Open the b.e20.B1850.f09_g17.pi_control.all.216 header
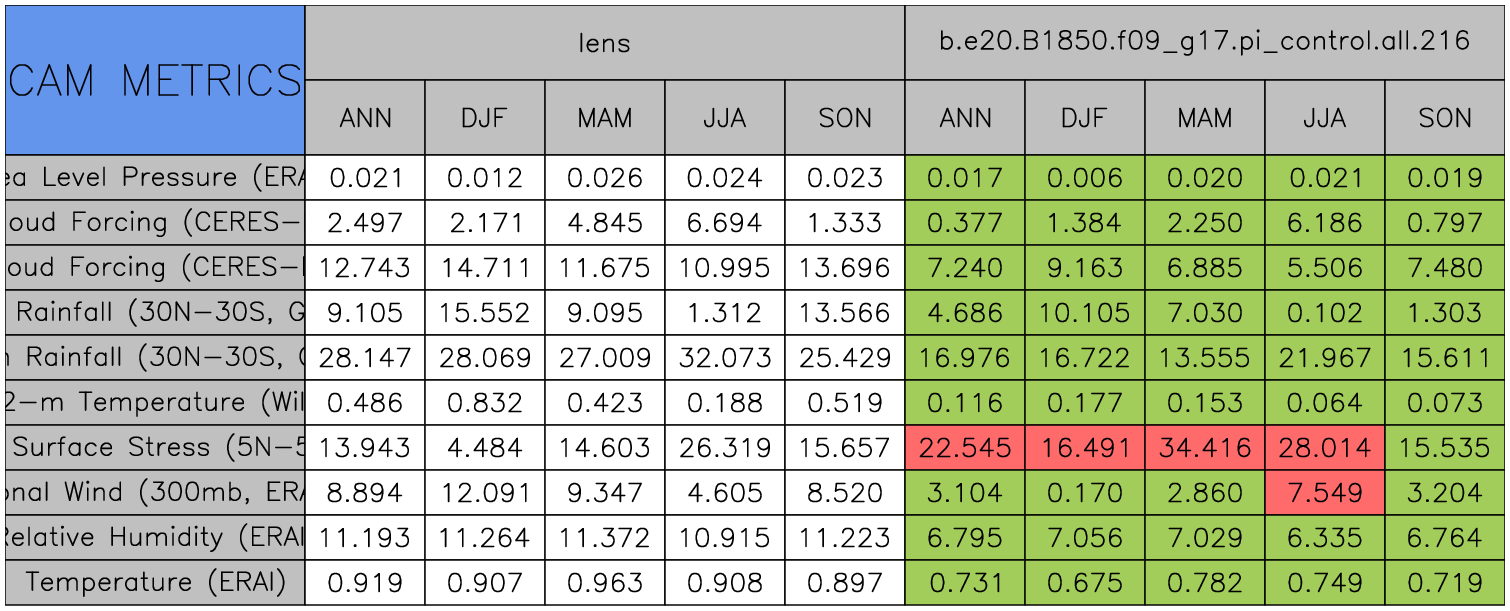 tap(1204, 42)
